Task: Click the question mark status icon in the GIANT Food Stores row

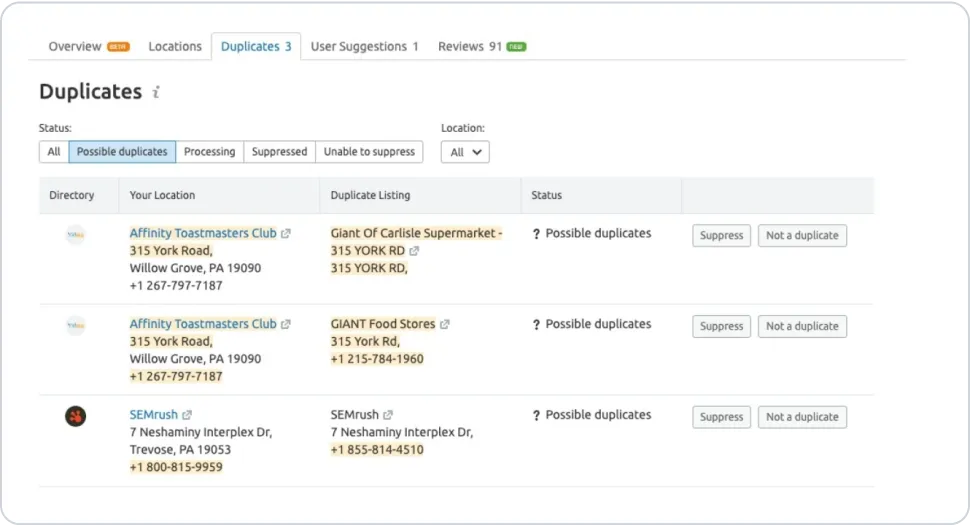Action: click(536, 325)
